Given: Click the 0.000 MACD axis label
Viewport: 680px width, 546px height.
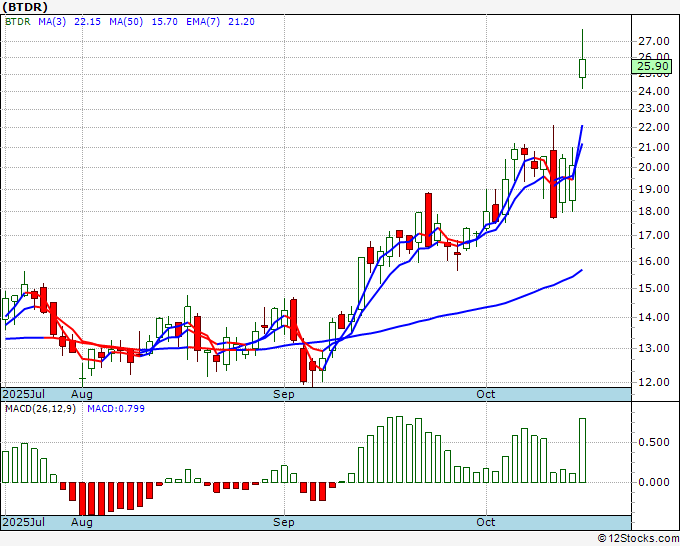Looking at the screenshot, I should [x=654, y=482].
